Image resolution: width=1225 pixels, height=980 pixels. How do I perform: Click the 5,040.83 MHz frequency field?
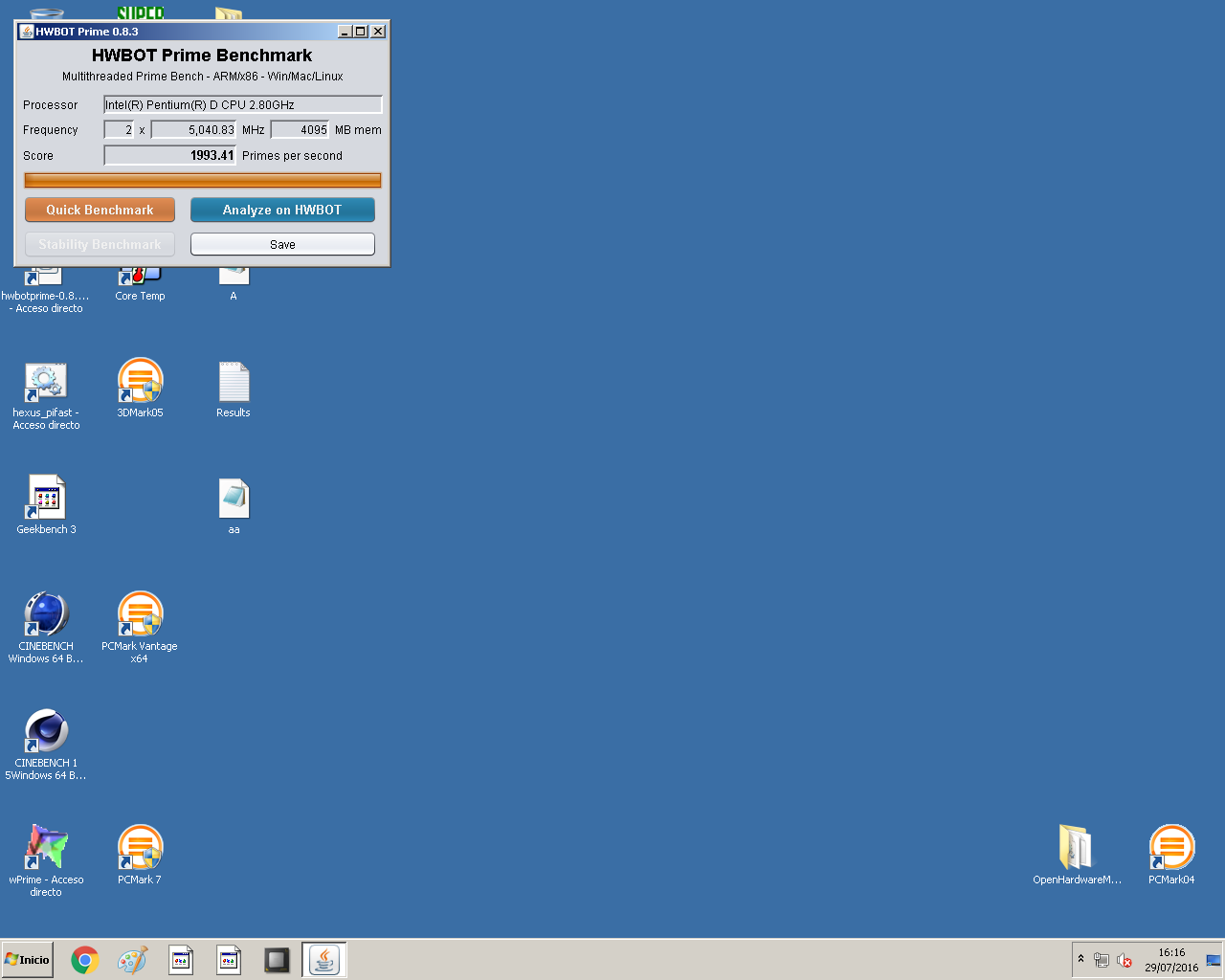tap(193, 129)
